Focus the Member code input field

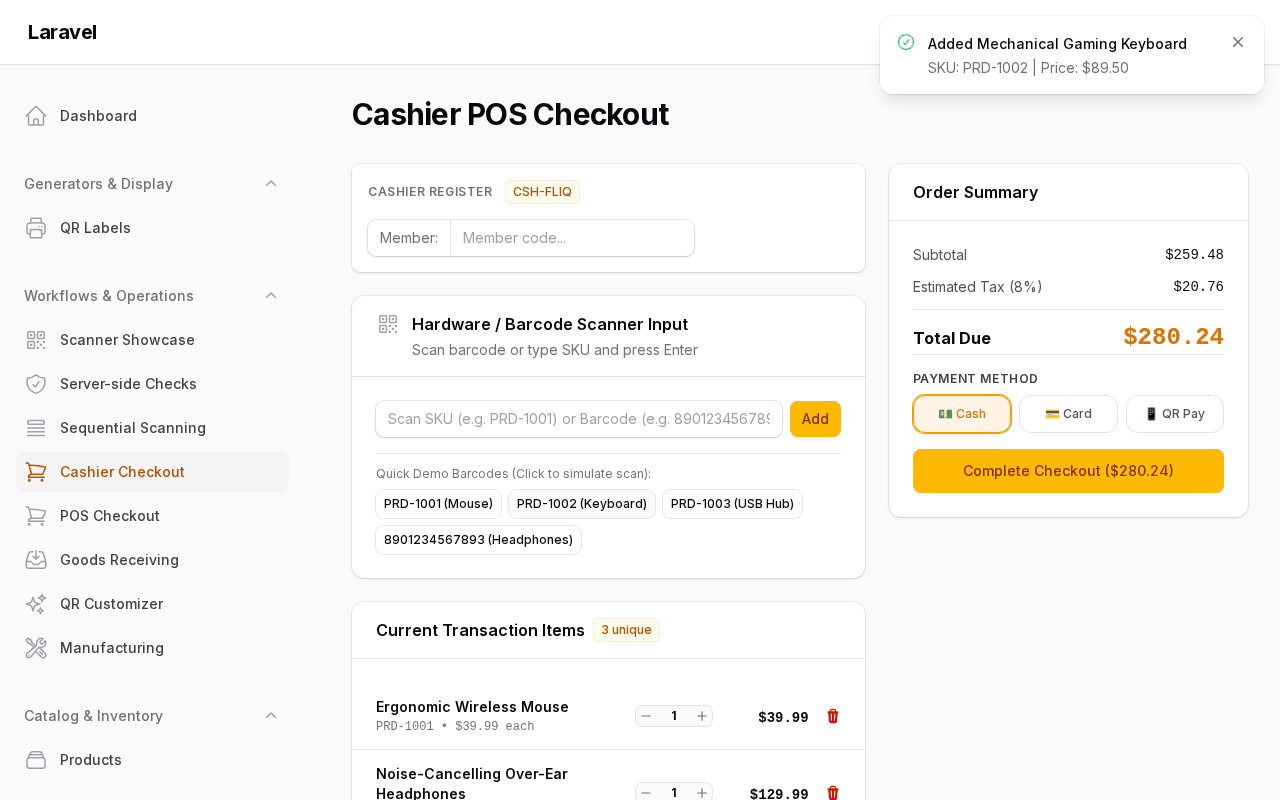click(x=572, y=238)
